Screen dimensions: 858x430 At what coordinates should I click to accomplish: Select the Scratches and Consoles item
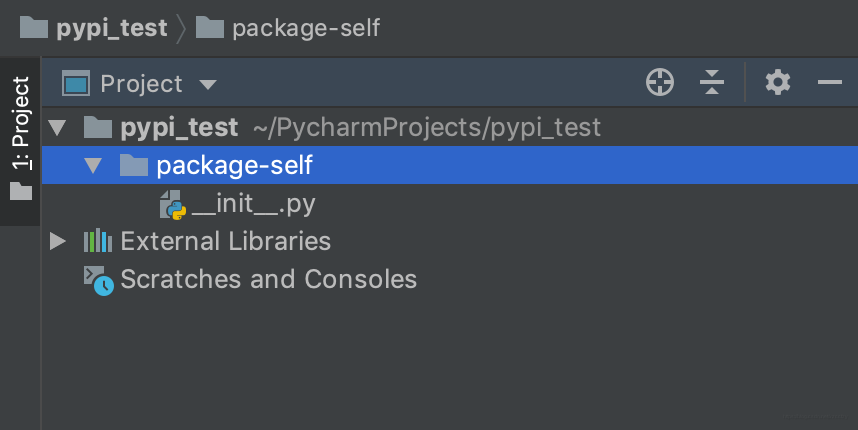(x=269, y=279)
